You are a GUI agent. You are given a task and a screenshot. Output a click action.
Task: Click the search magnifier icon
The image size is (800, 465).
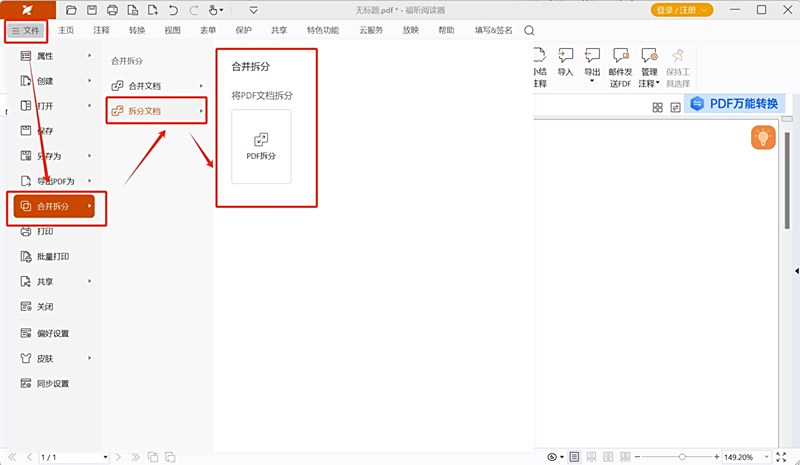[x=529, y=31]
